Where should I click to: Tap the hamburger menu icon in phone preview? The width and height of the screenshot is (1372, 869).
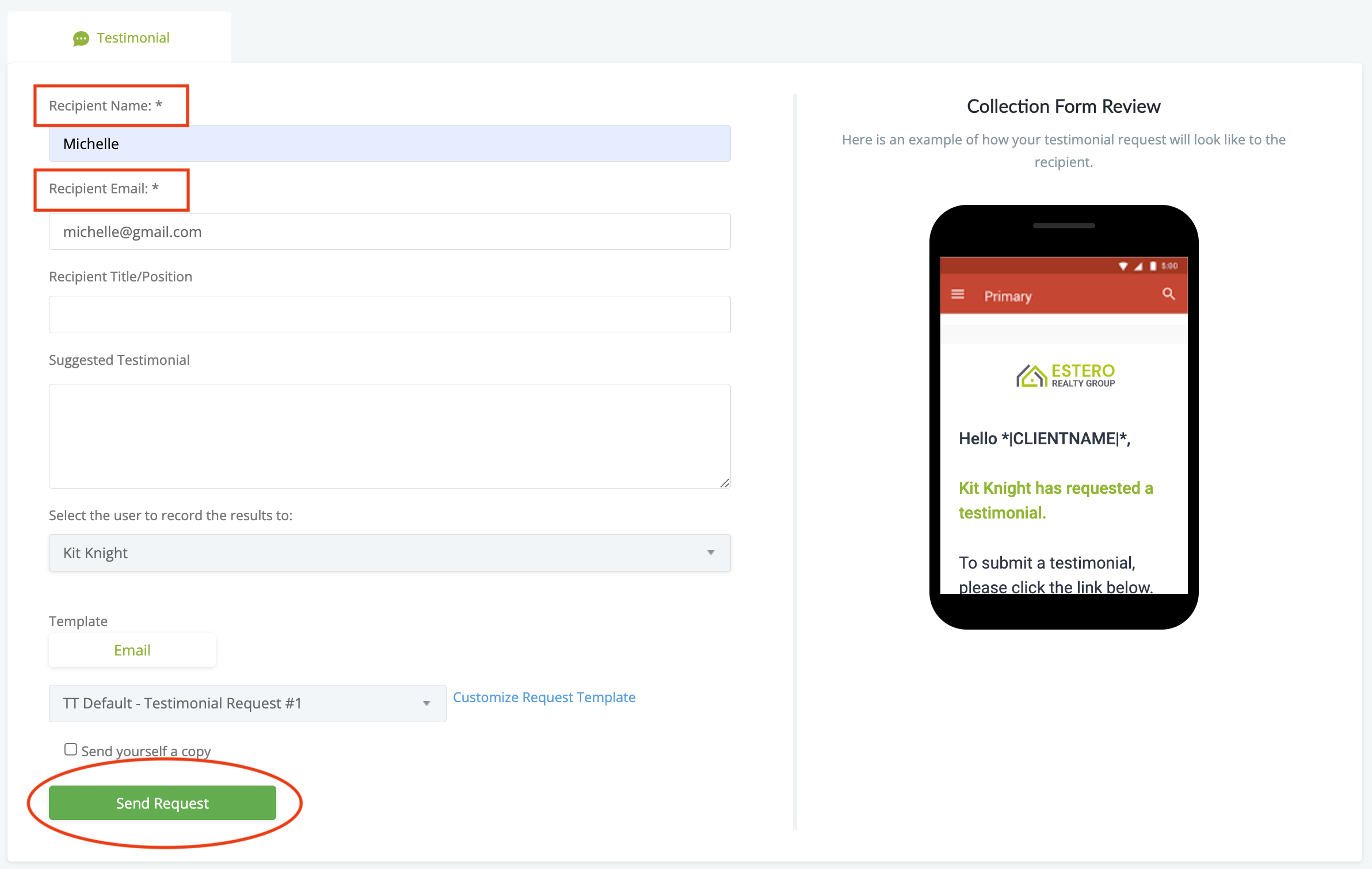pos(958,295)
